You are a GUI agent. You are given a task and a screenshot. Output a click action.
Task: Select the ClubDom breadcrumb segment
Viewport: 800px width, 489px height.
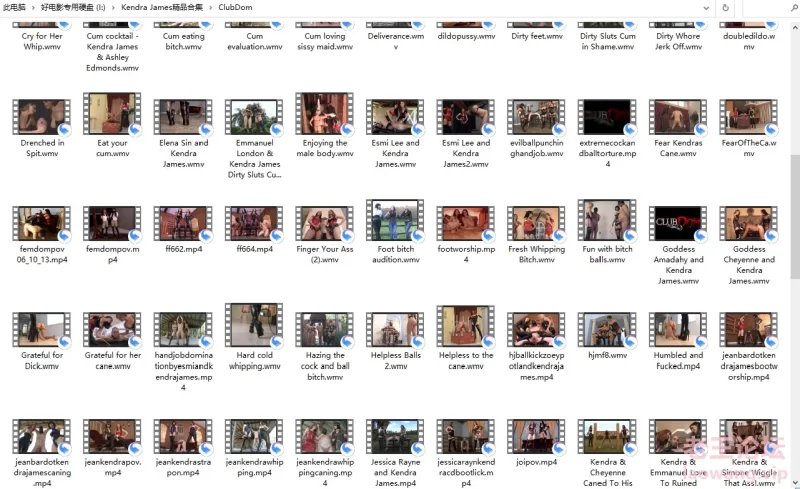[x=235, y=7]
